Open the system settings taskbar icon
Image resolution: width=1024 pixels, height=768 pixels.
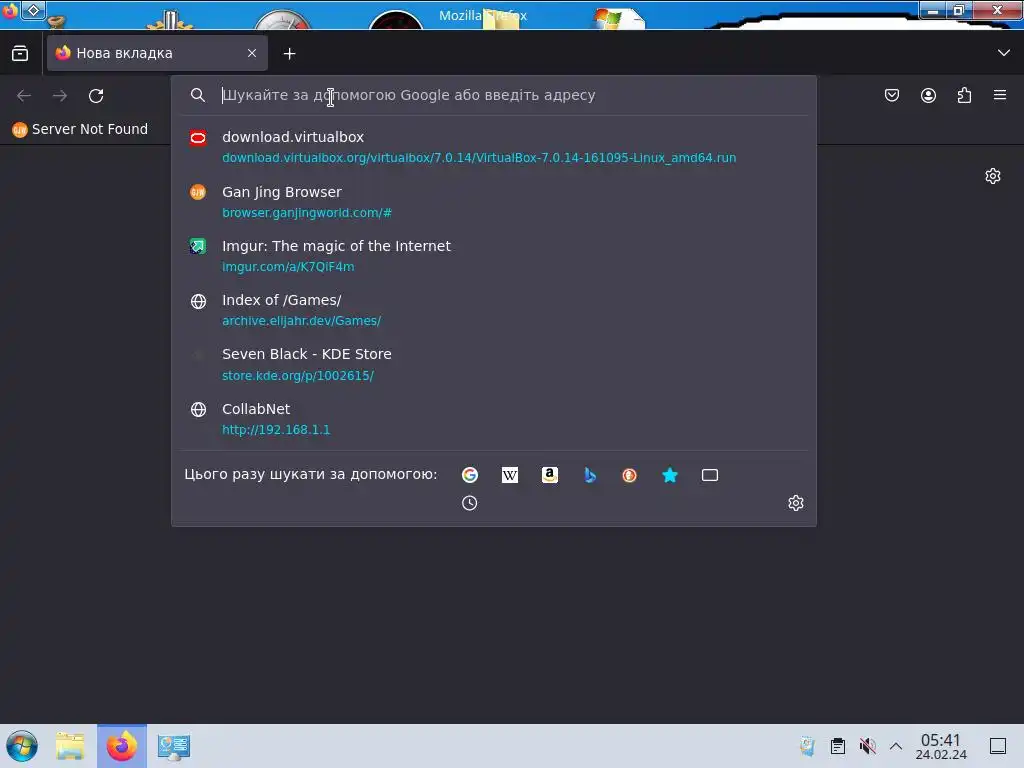tap(174, 746)
